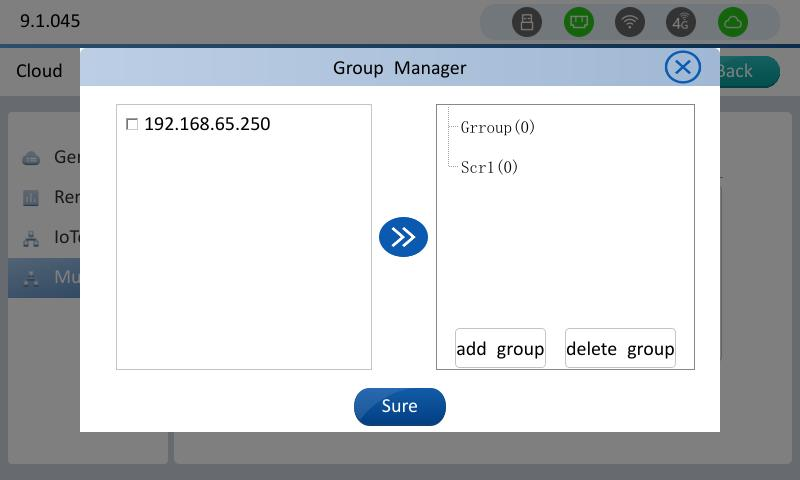Click the green Ethernet port status icon

tap(578, 22)
